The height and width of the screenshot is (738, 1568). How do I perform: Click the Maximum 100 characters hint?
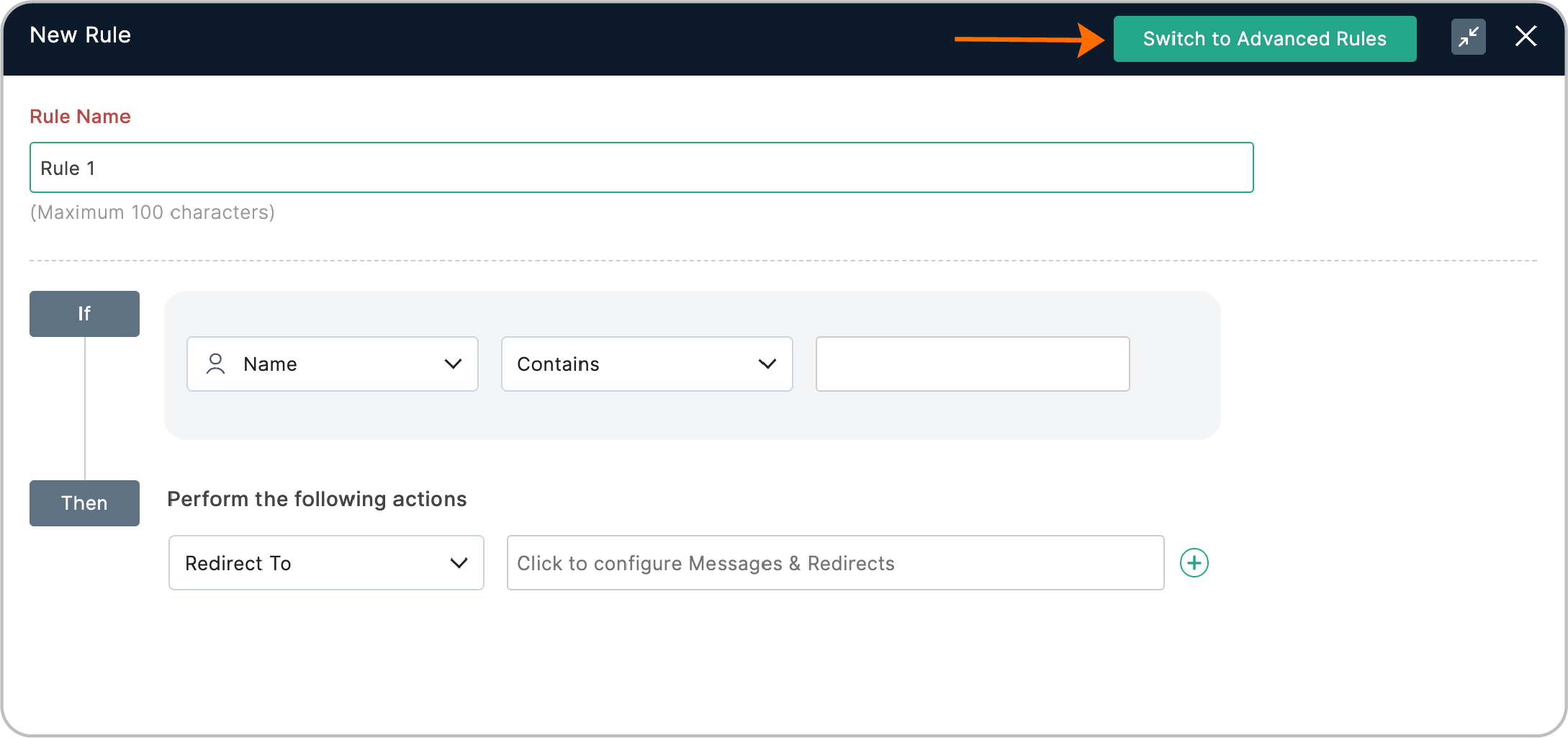pos(152,212)
